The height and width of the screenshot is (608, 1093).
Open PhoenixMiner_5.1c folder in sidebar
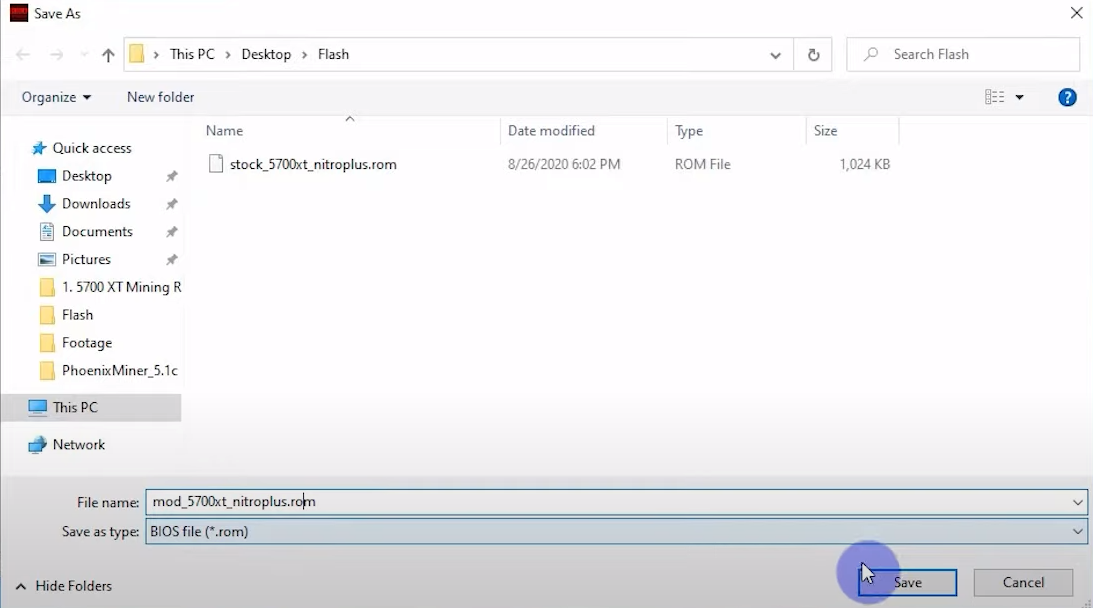(x=119, y=370)
